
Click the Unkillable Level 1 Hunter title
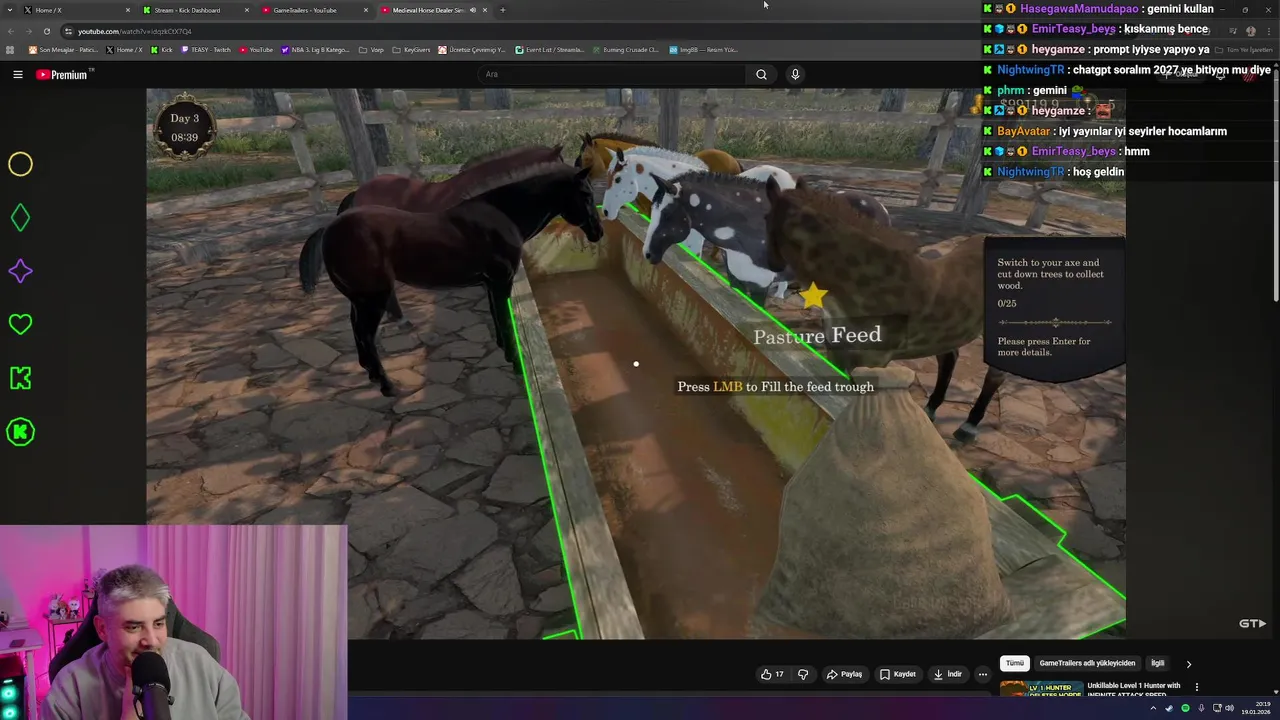[x=1134, y=689]
